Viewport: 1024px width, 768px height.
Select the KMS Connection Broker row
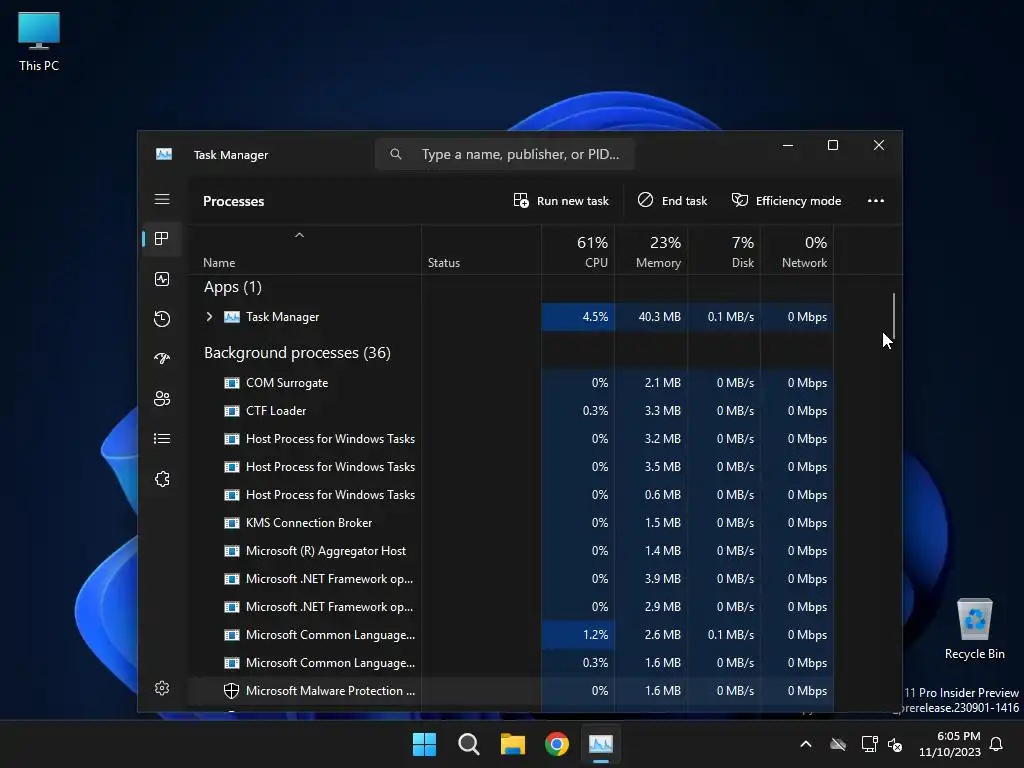click(x=511, y=523)
